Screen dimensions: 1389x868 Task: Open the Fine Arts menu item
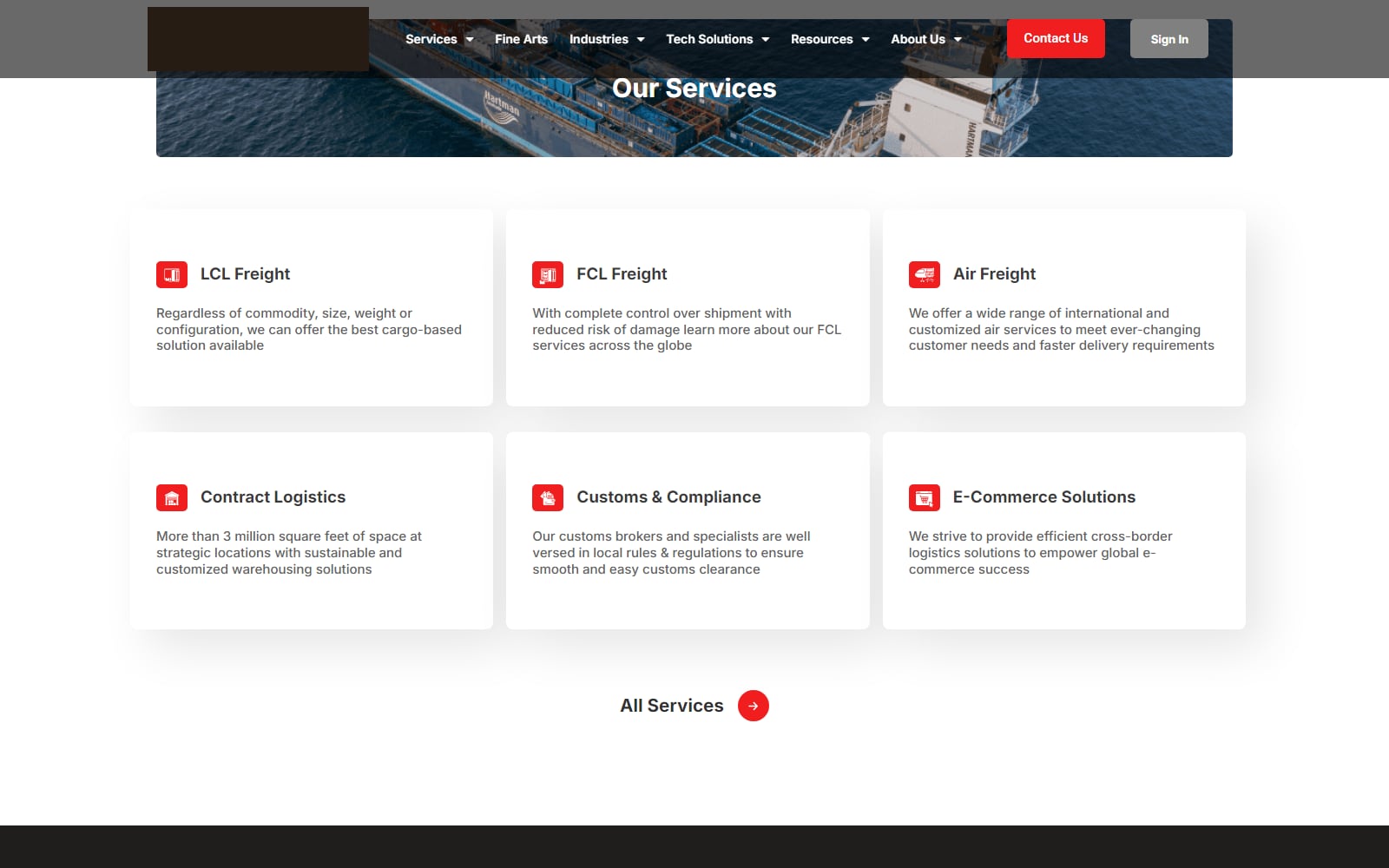coord(521,39)
